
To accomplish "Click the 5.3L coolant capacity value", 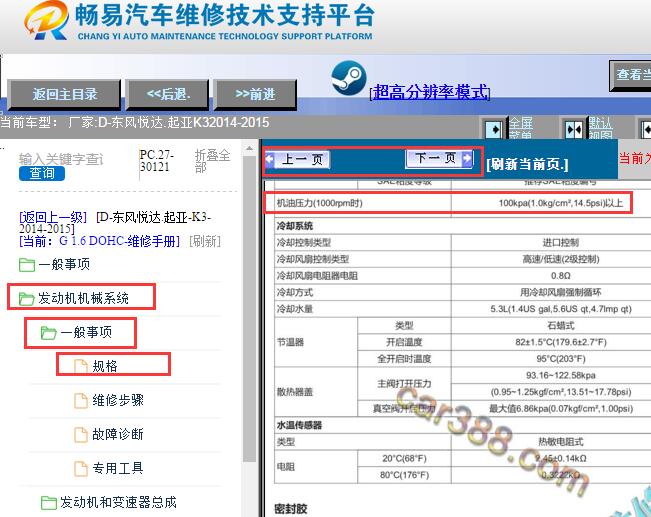I will click(x=561, y=309).
